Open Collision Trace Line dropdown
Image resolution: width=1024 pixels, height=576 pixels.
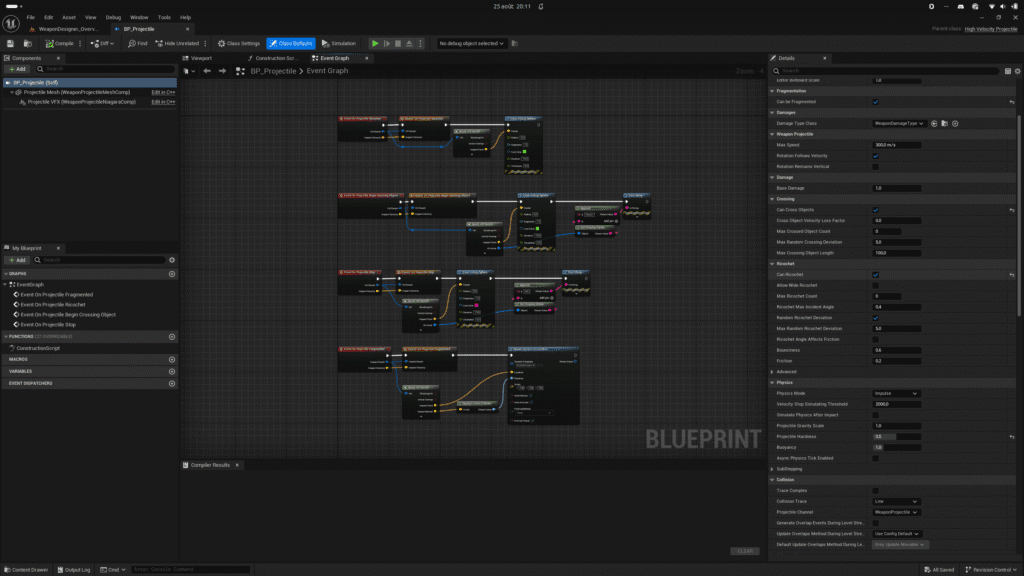[x=895, y=502]
